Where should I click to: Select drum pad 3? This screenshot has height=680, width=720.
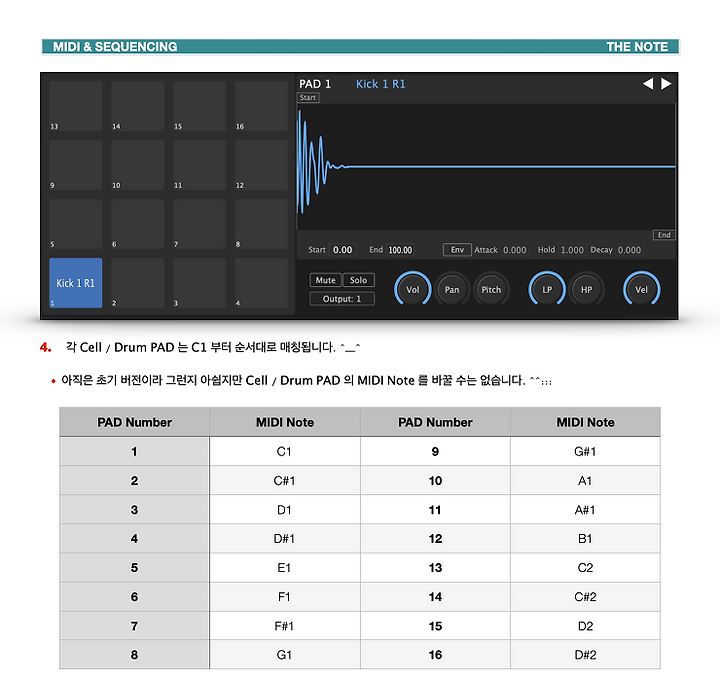click(199, 283)
